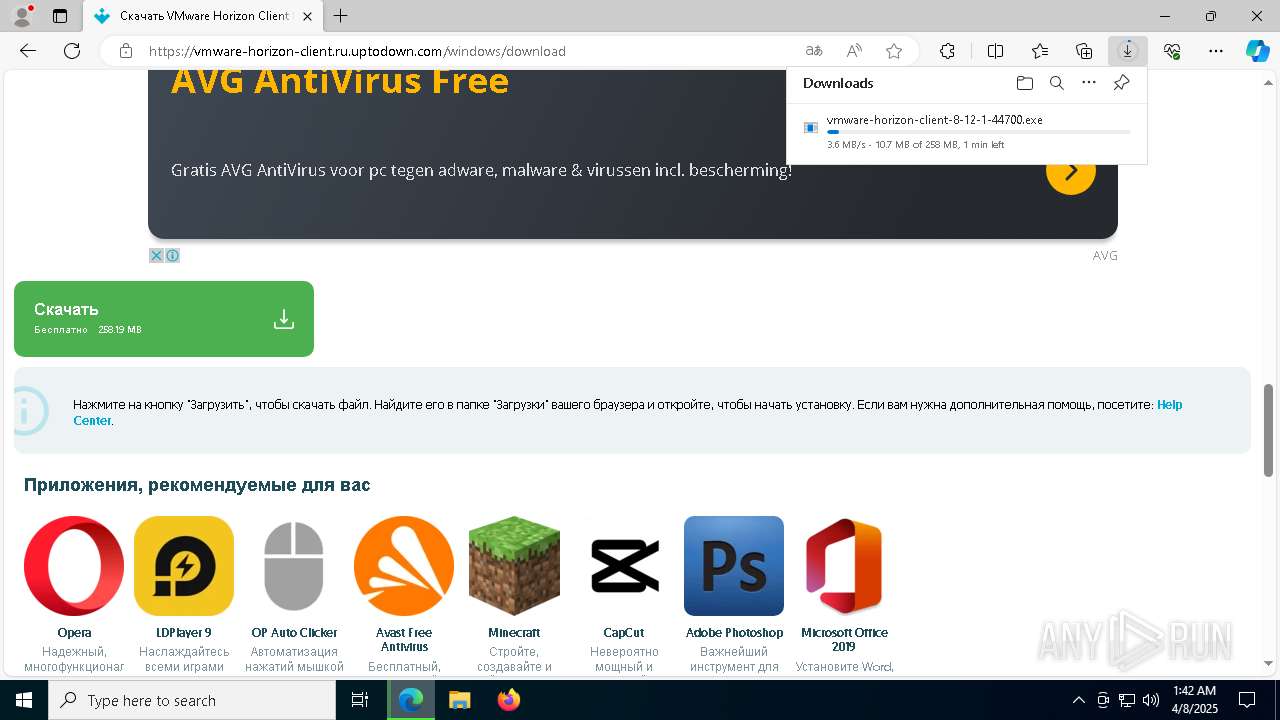Open Collections icon

[1084, 51]
